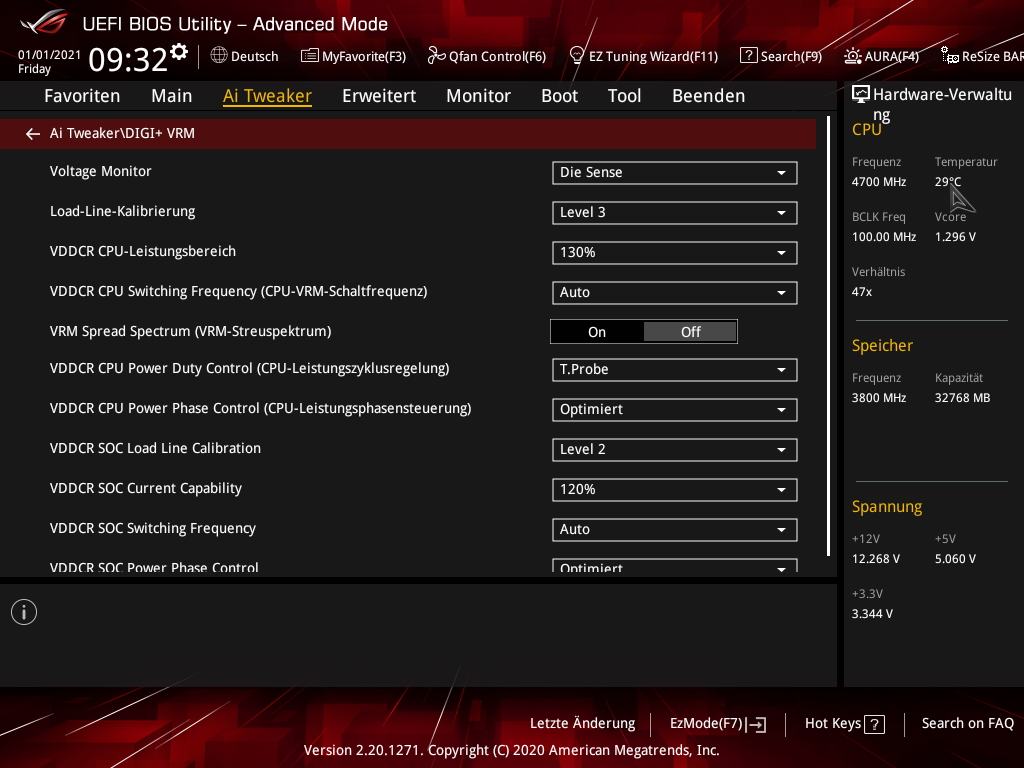Viewport: 1024px width, 768px height.
Task: Open VDDCR CPU Power Phase Control dropdown
Action: tap(675, 409)
